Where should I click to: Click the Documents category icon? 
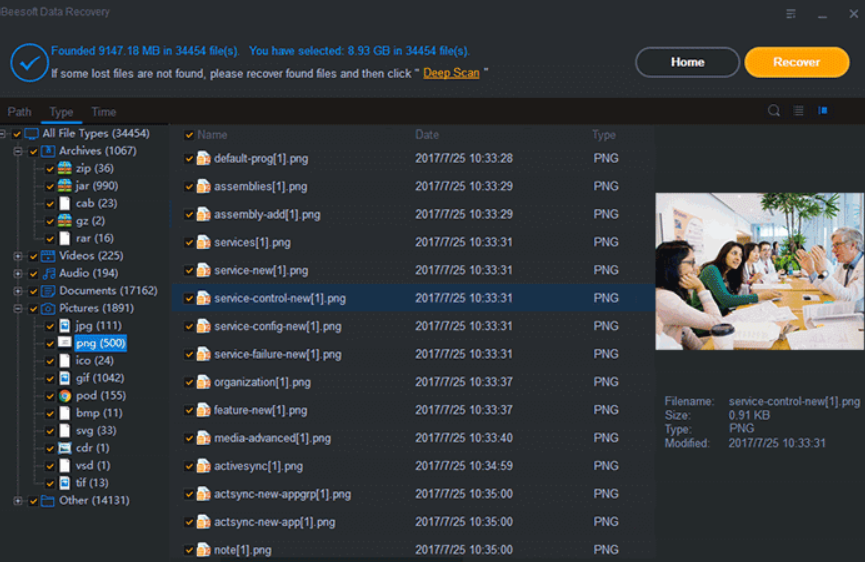48,291
